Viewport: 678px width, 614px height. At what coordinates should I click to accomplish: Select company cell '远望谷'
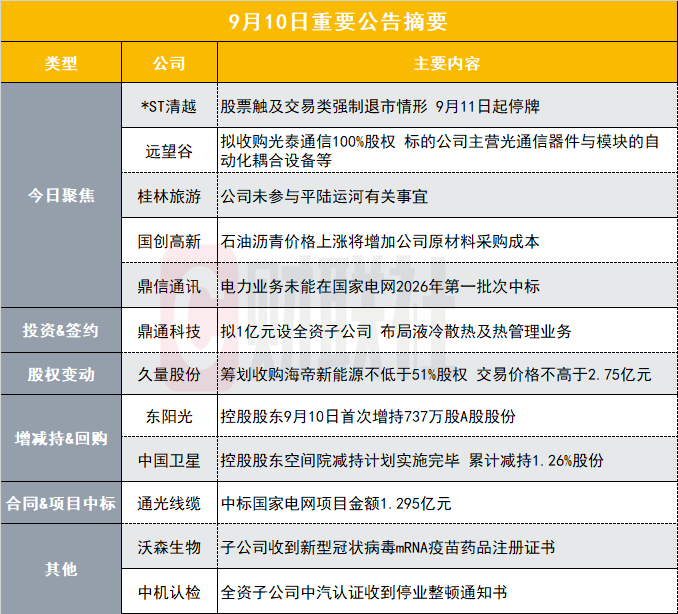pyautogui.click(x=169, y=150)
